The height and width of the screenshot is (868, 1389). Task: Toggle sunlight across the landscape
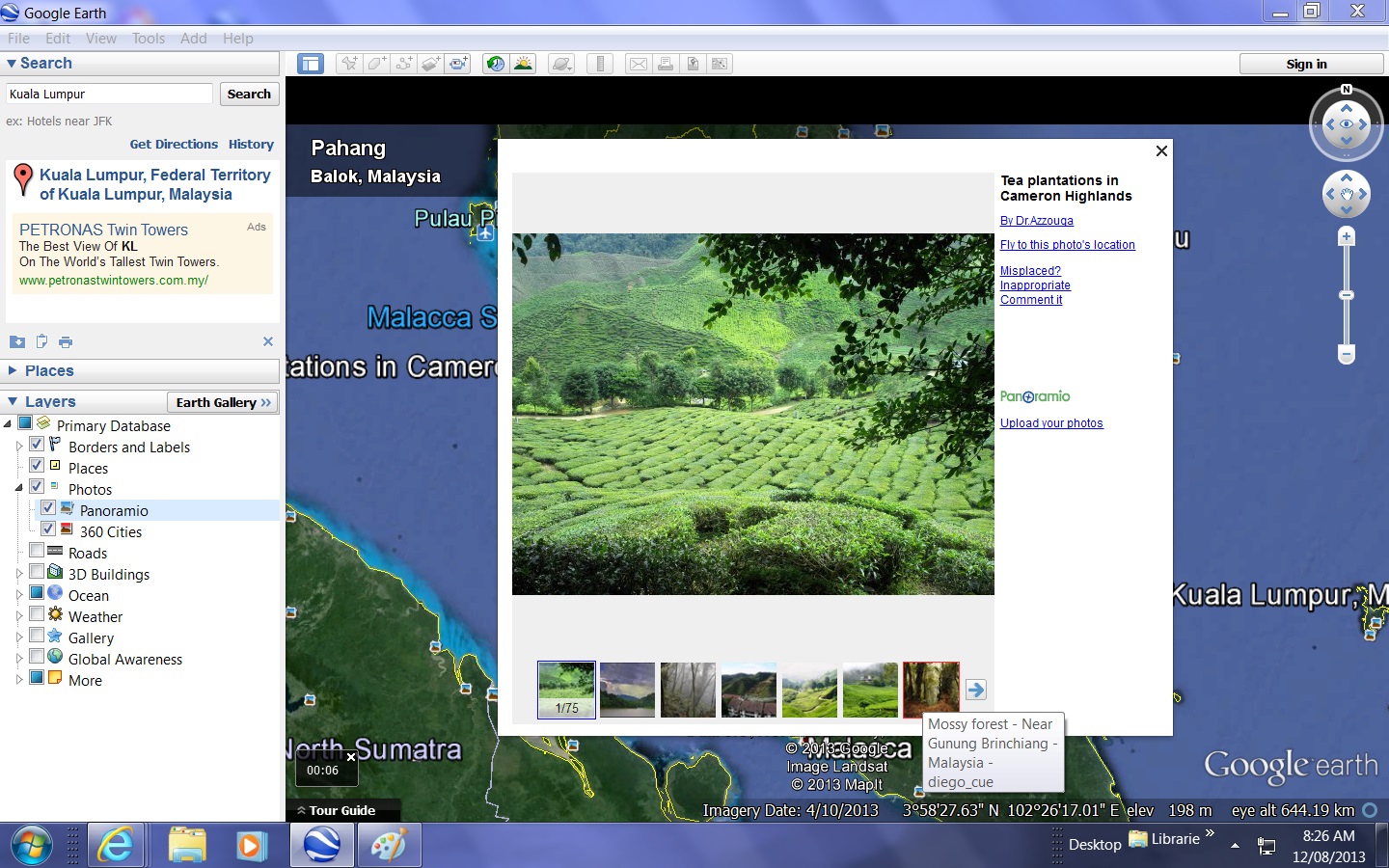[524, 64]
